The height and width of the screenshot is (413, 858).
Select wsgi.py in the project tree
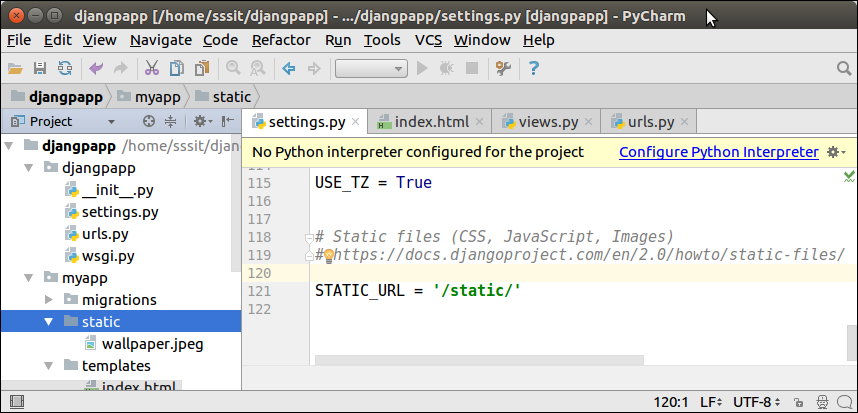[99, 256]
